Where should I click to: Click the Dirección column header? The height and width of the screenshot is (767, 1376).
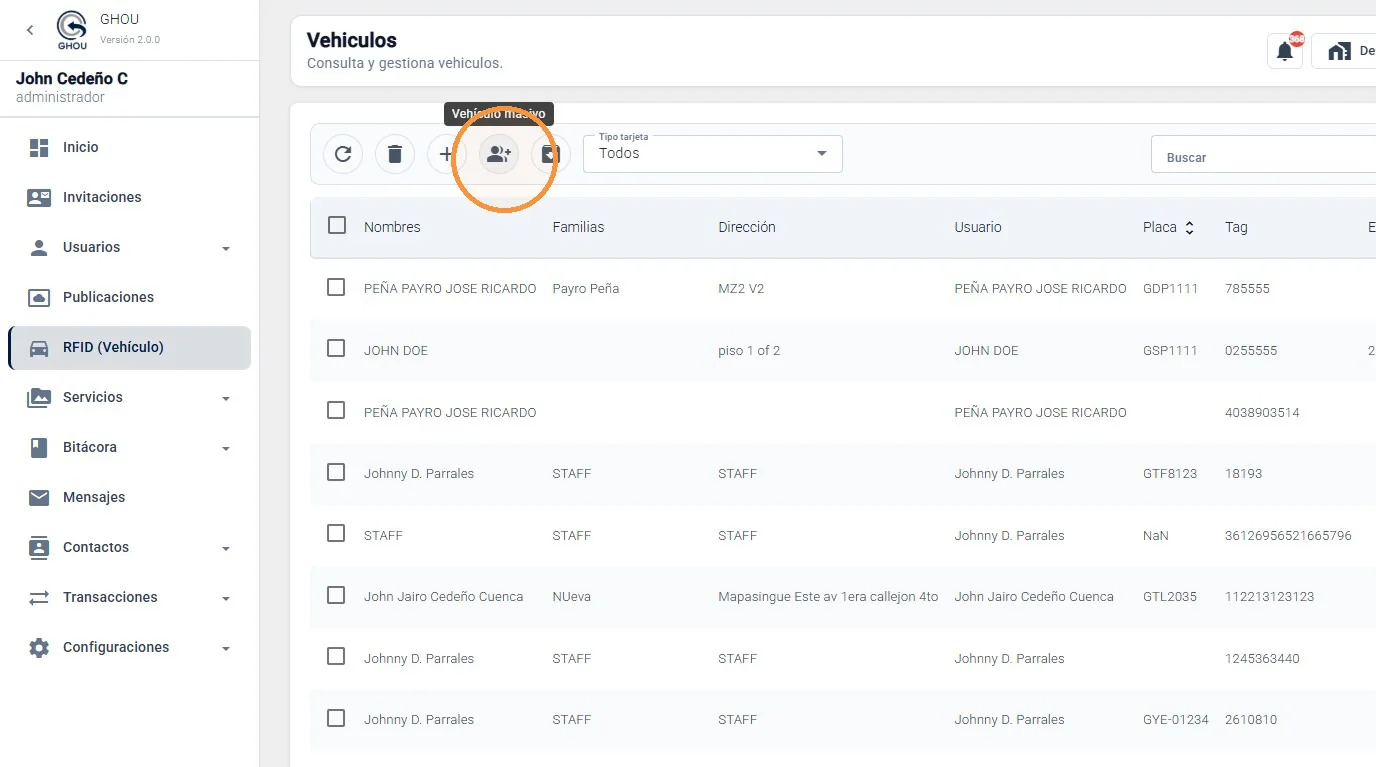point(747,227)
